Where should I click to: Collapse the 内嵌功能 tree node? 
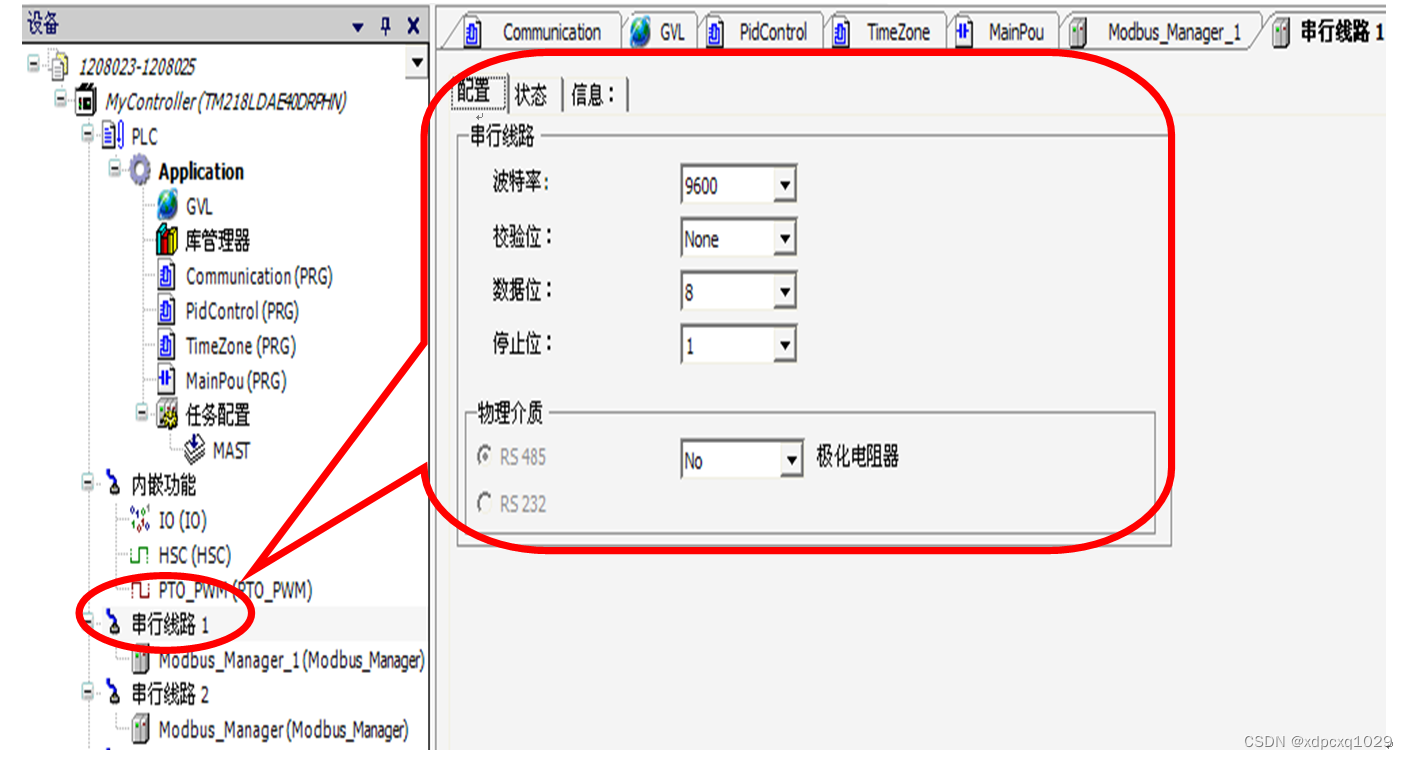tap(88, 484)
